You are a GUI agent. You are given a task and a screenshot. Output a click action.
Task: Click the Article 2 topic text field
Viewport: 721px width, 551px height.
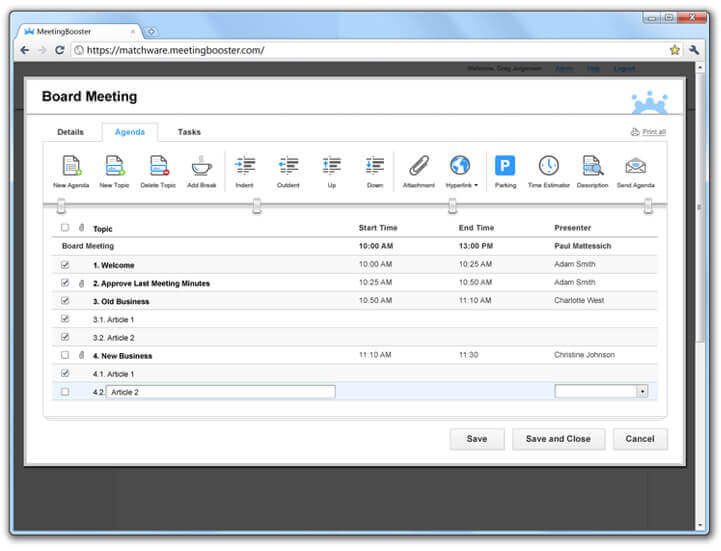pos(221,392)
